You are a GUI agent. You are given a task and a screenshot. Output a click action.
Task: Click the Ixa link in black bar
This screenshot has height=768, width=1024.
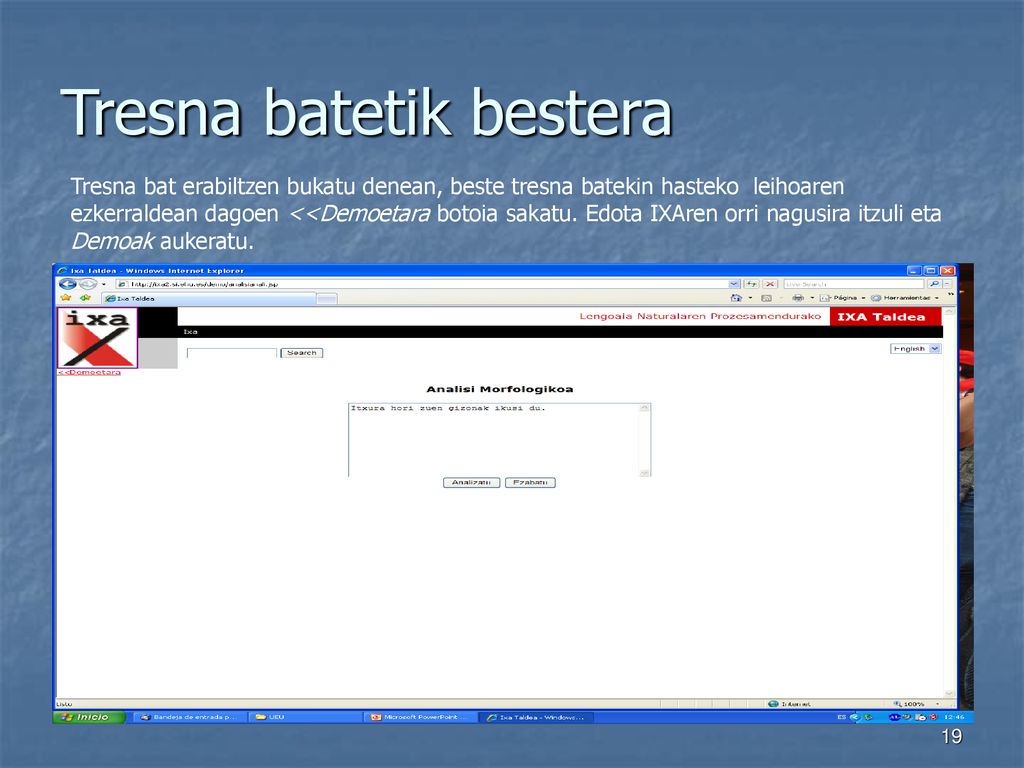pos(190,332)
